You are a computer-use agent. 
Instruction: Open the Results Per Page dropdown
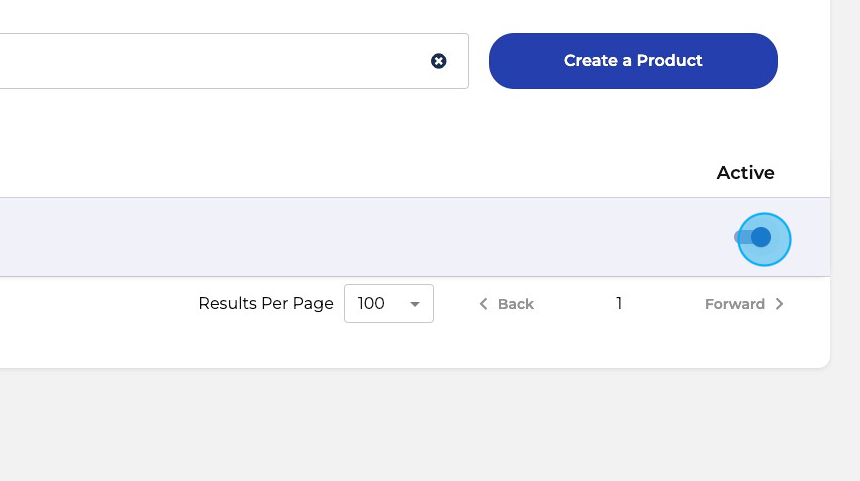389,303
